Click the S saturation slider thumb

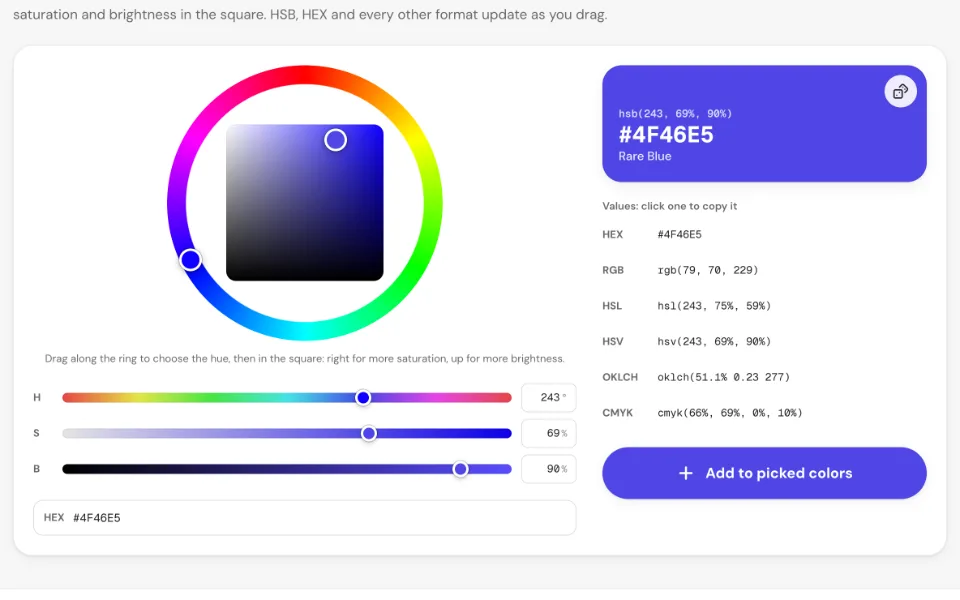click(x=369, y=433)
